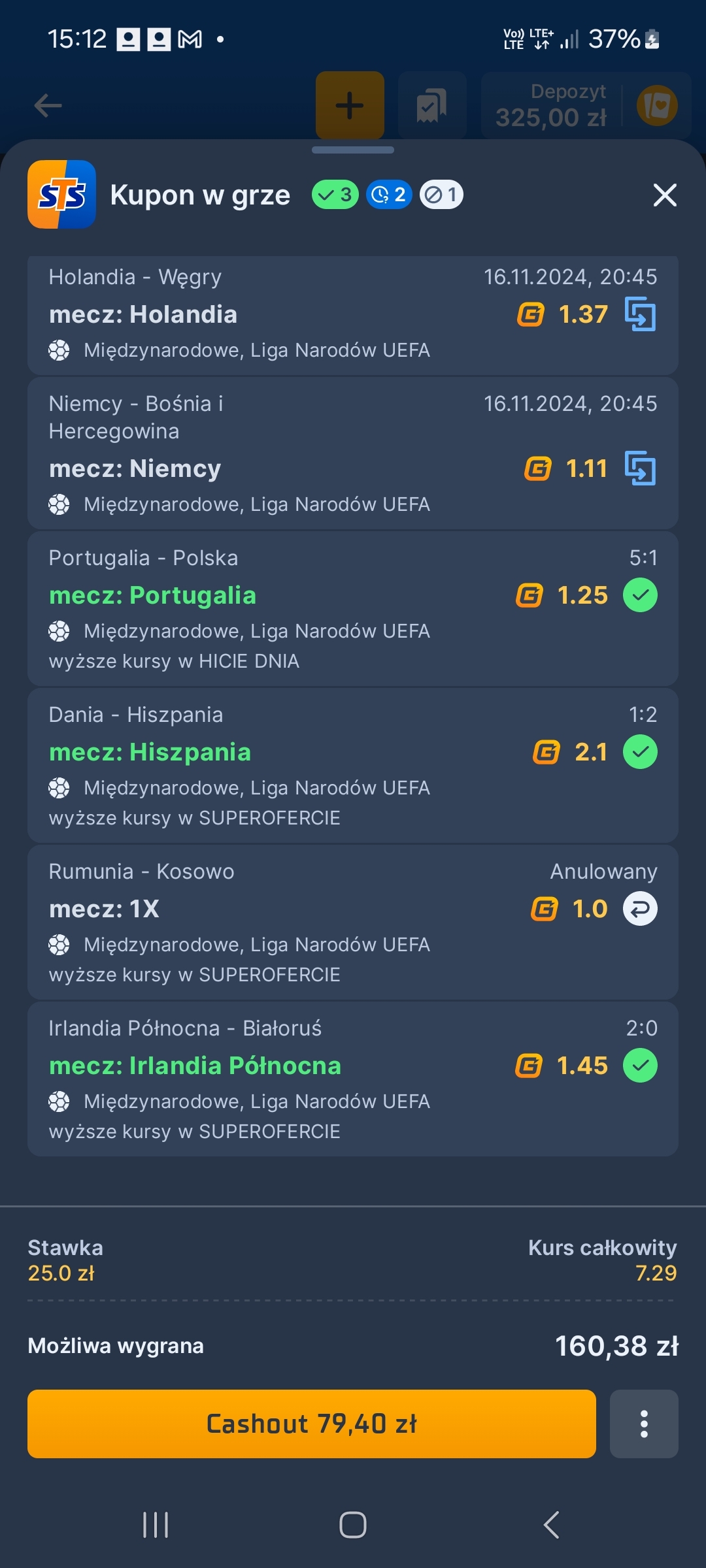Image resolution: width=706 pixels, height=1568 pixels.
Task: Tap the STS logo icon
Action: point(61,194)
